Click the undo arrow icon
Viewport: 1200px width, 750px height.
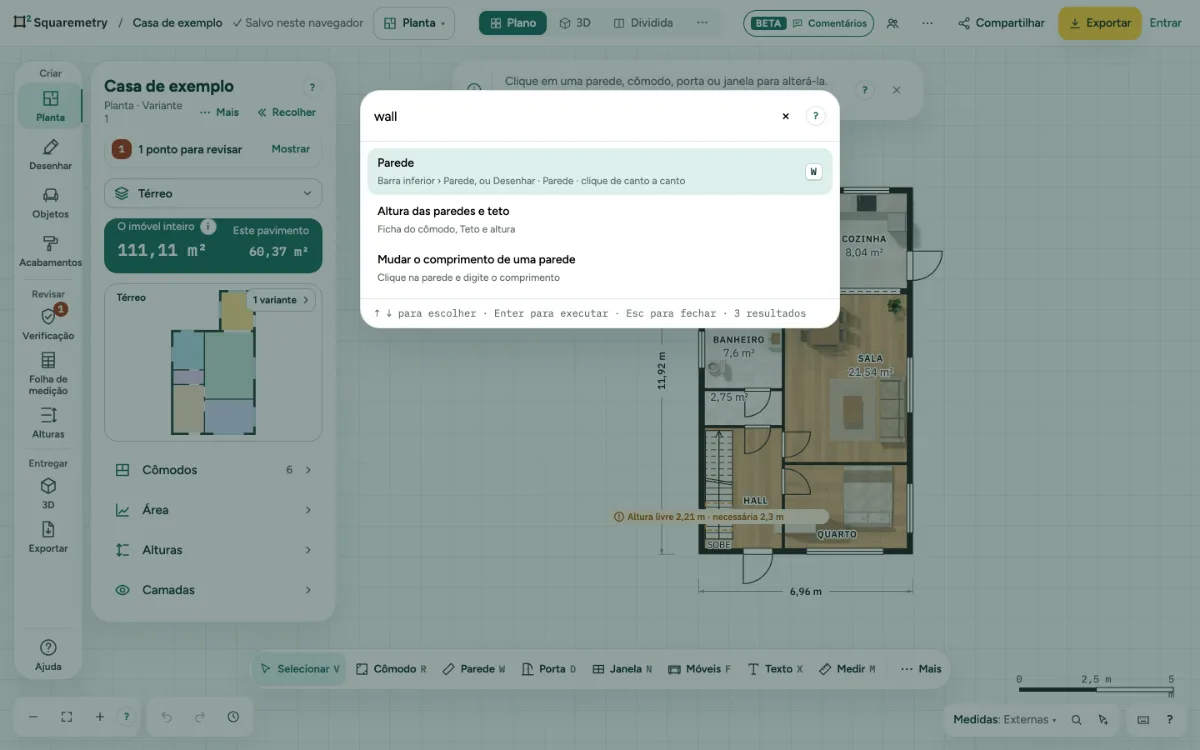(167, 717)
